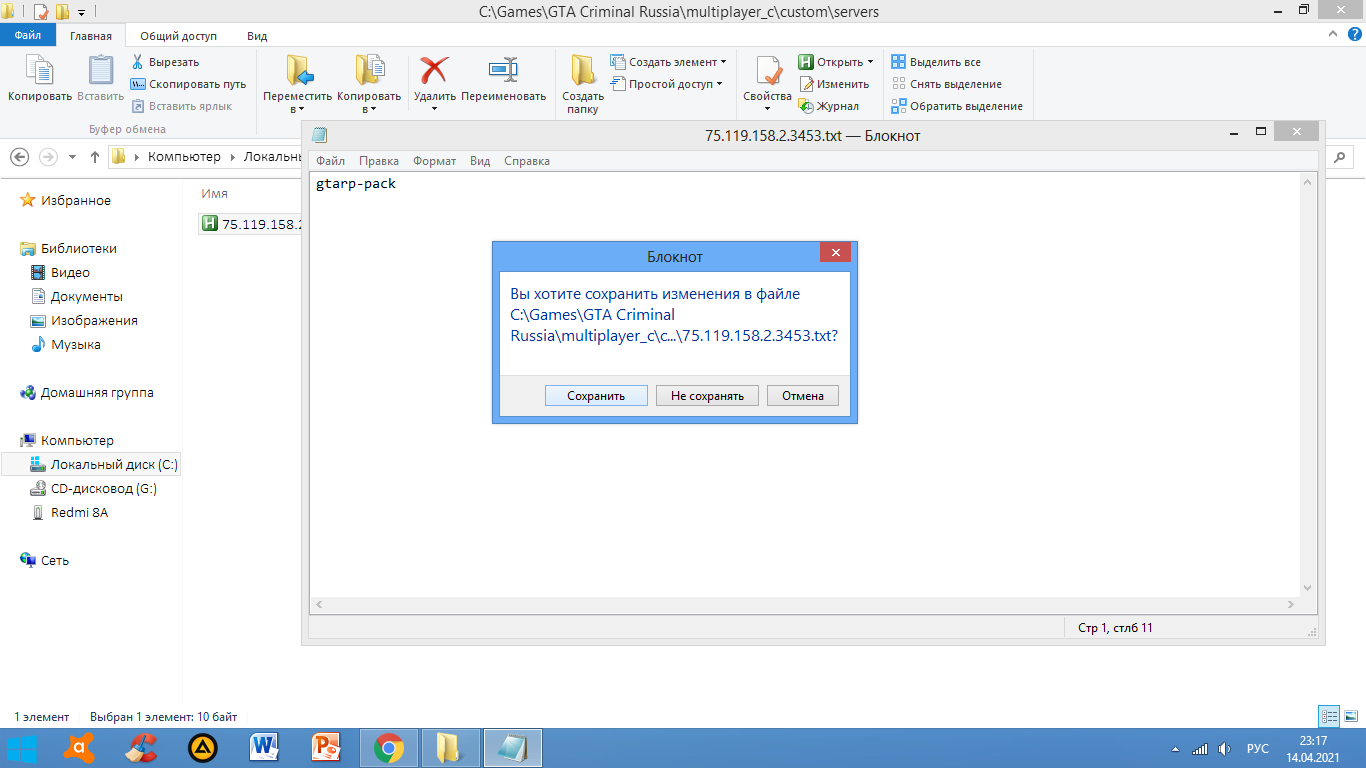Expand the Открыть dropdown arrow
Image resolution: width=1366 pixels, height=768 pixels.
click(x=870, y=62)
